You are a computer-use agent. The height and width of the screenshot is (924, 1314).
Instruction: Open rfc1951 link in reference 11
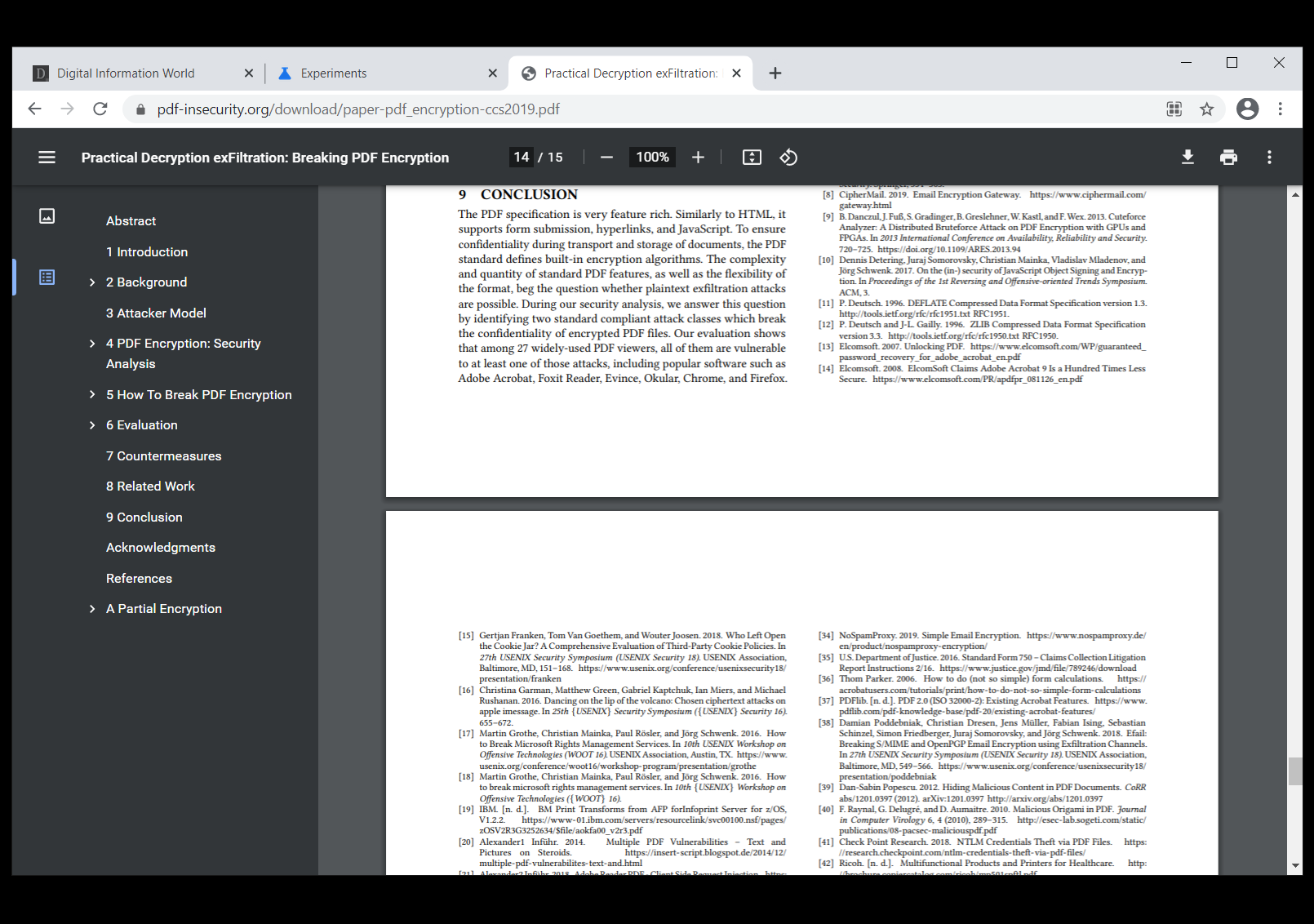pos(905,314)
